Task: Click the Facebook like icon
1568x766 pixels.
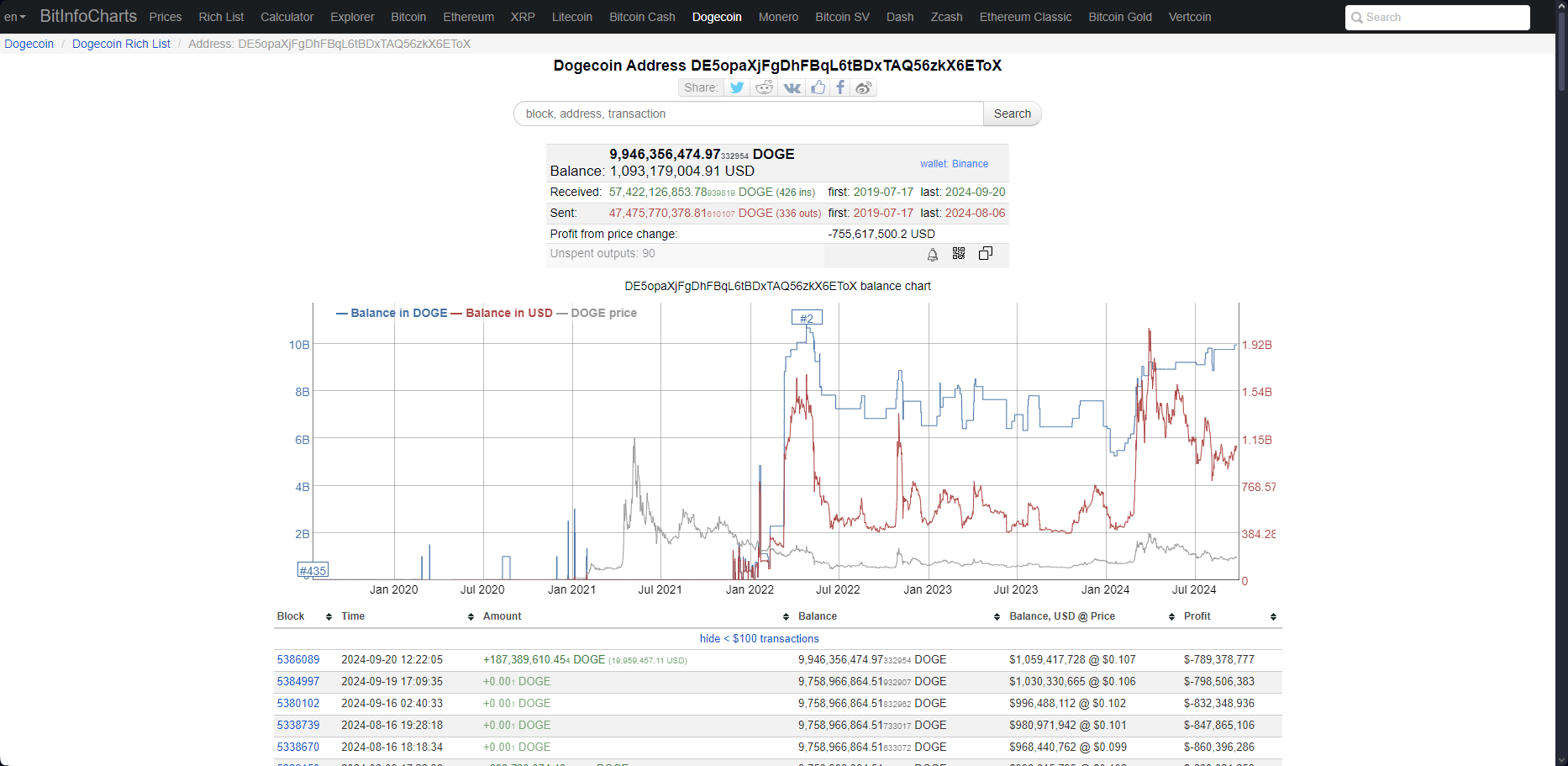Action: tap(818, 87)
